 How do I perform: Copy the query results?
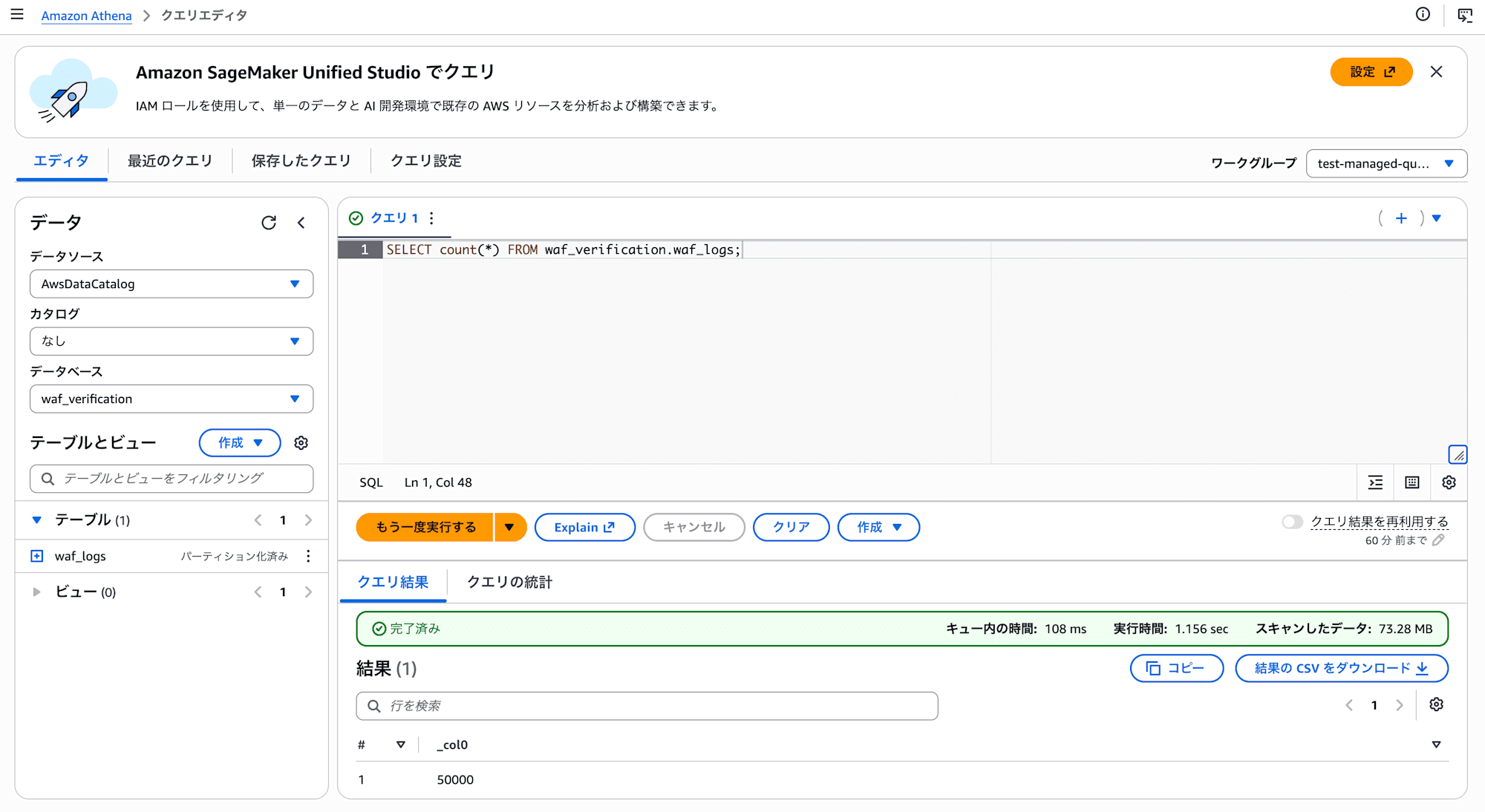click(x=1176, y=668)
